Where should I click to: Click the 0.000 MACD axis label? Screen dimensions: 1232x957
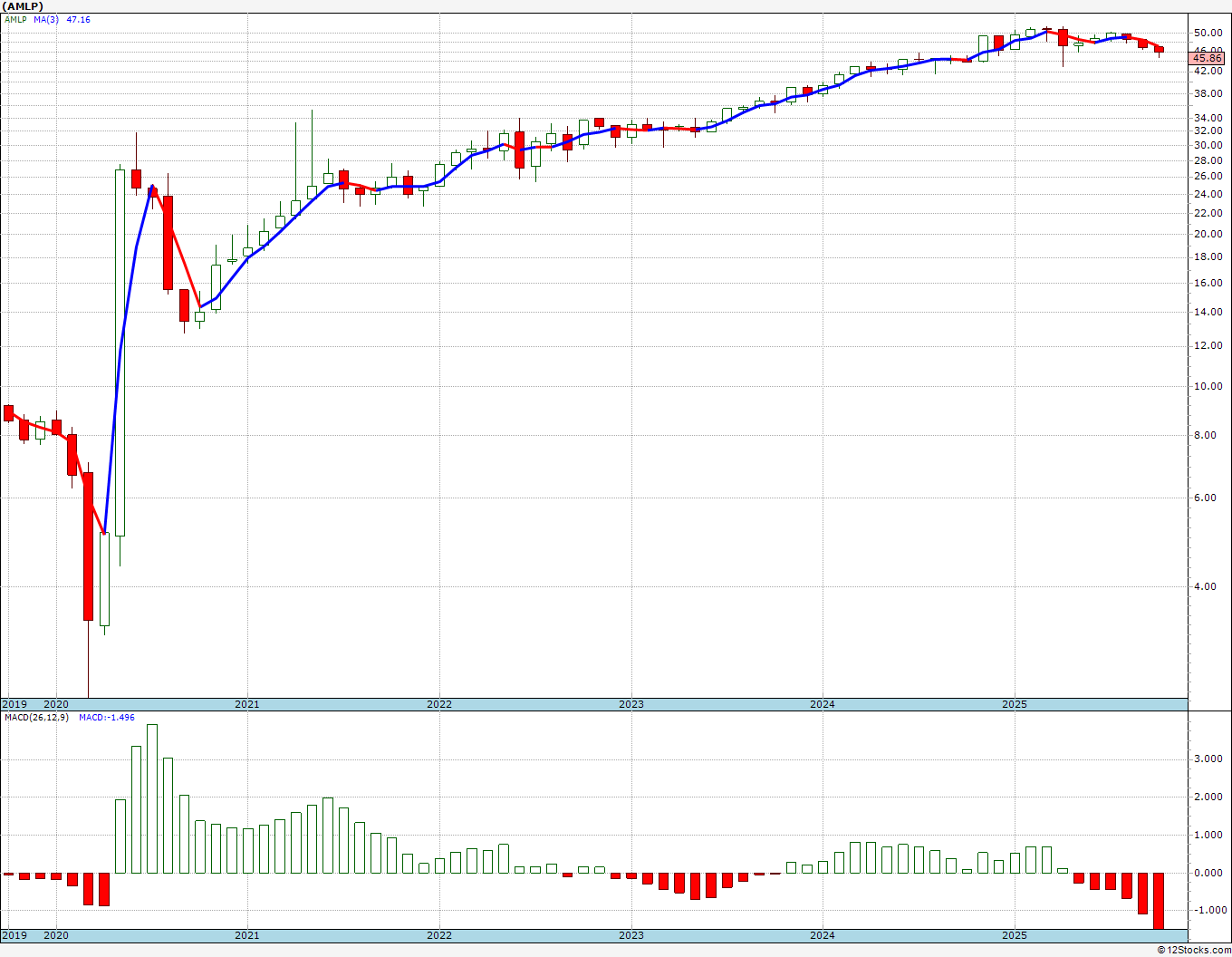click(1210, 874)
